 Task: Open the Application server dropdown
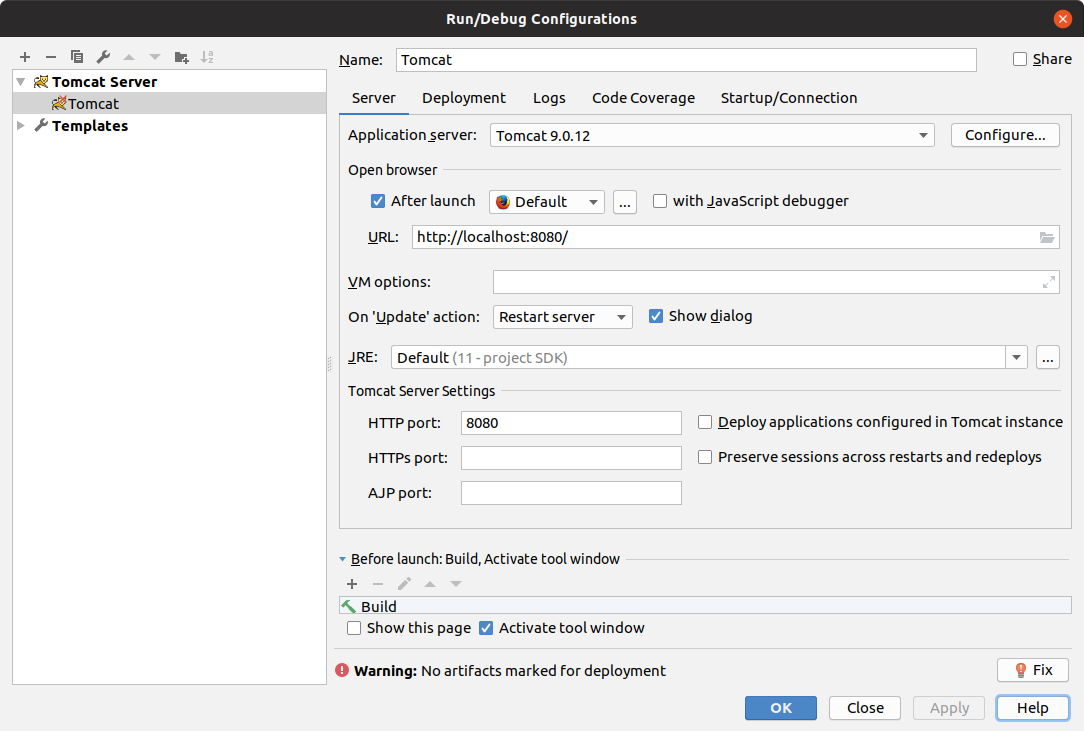click(711, 135)
